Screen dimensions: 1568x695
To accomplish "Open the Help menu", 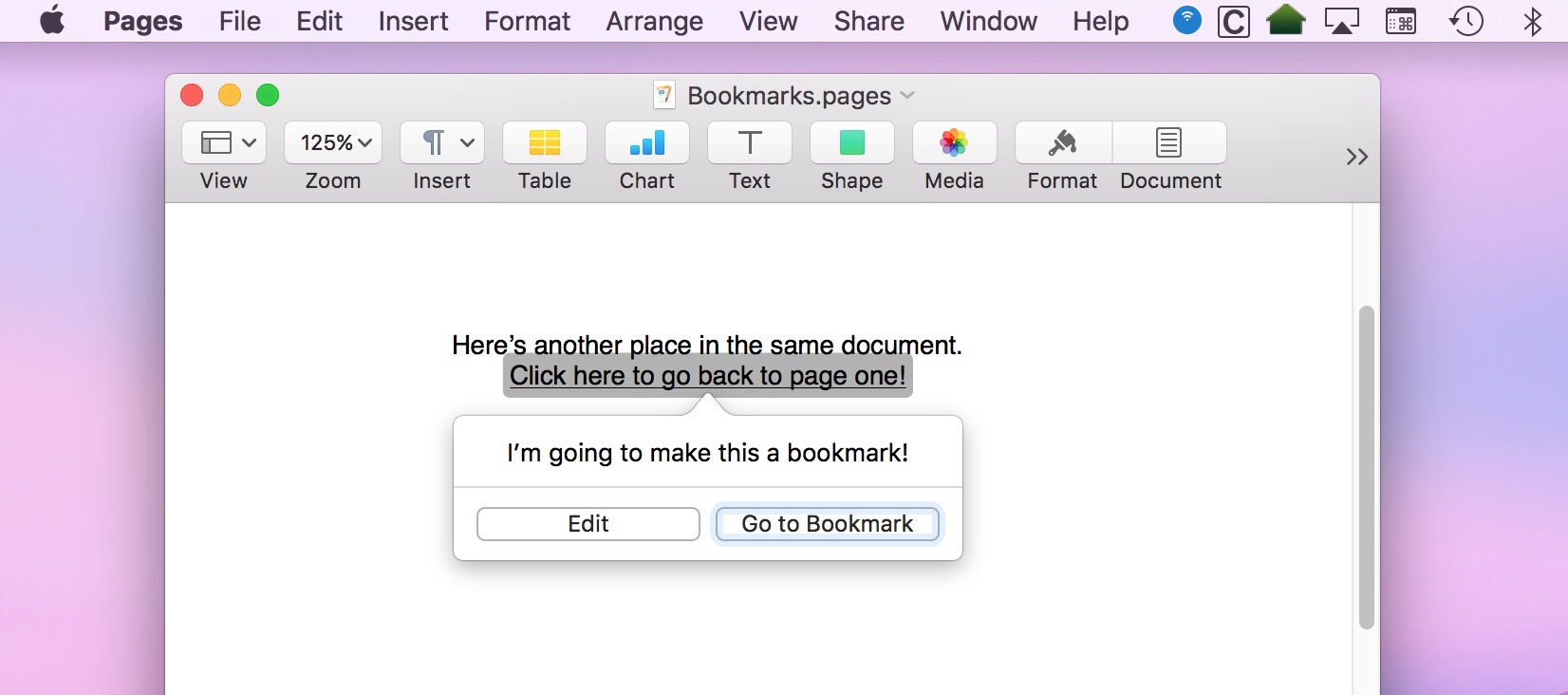I will (1101, 21).
